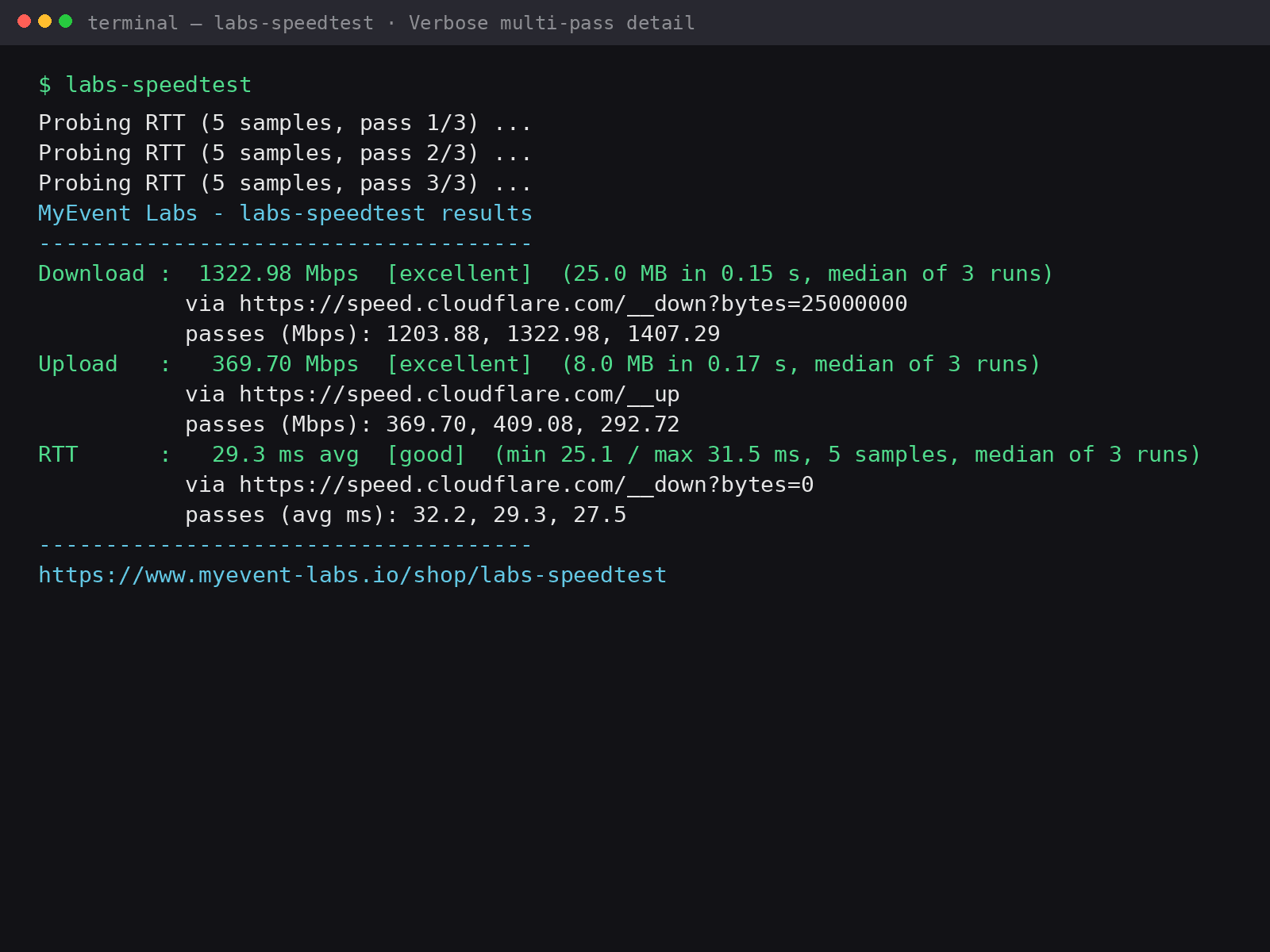1270x952 pixels.
Task: Click the 'Download' label
Action: (91, 274)
